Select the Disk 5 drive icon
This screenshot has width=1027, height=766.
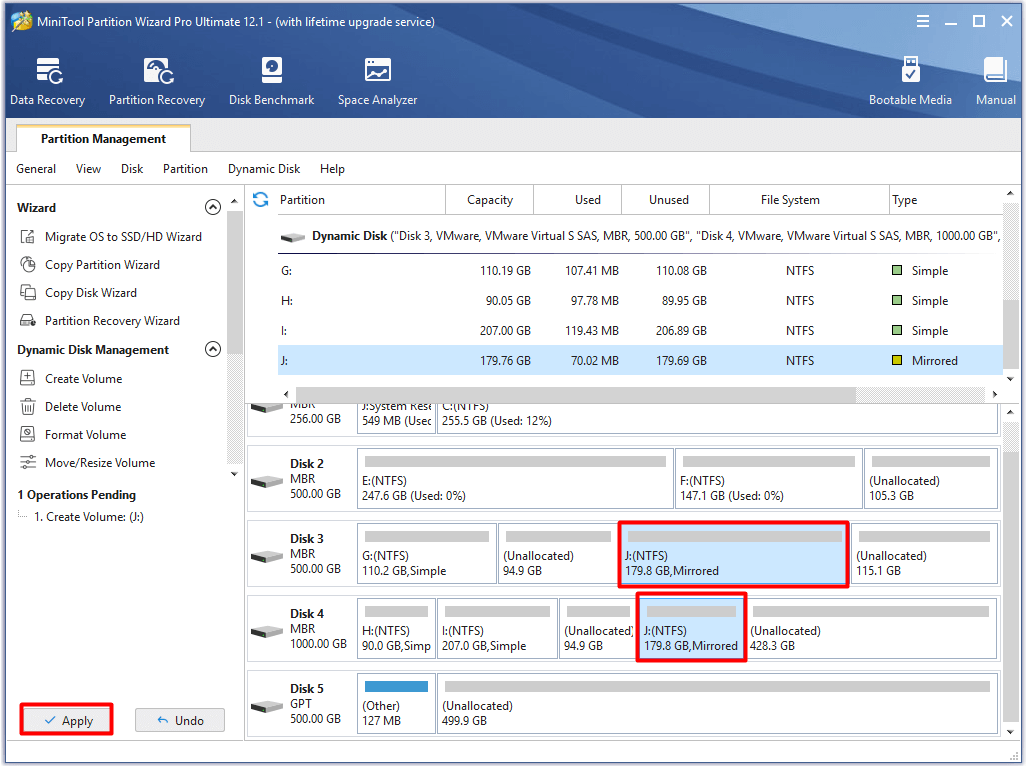pyautogui.click(x=267, y=707)
